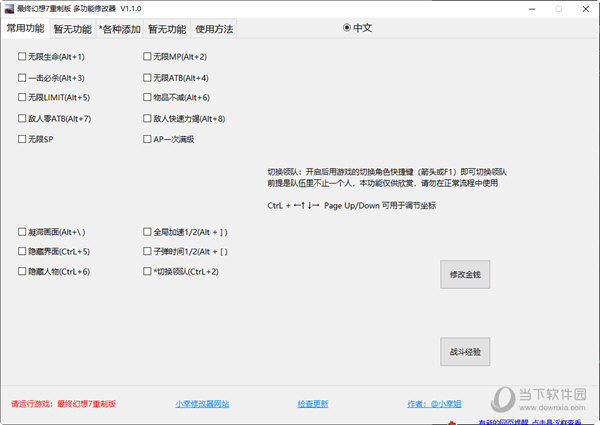Viewport: 600px width, 425px height.
Task: Click the 切换领队 description text line
Action: coord(387,172)
